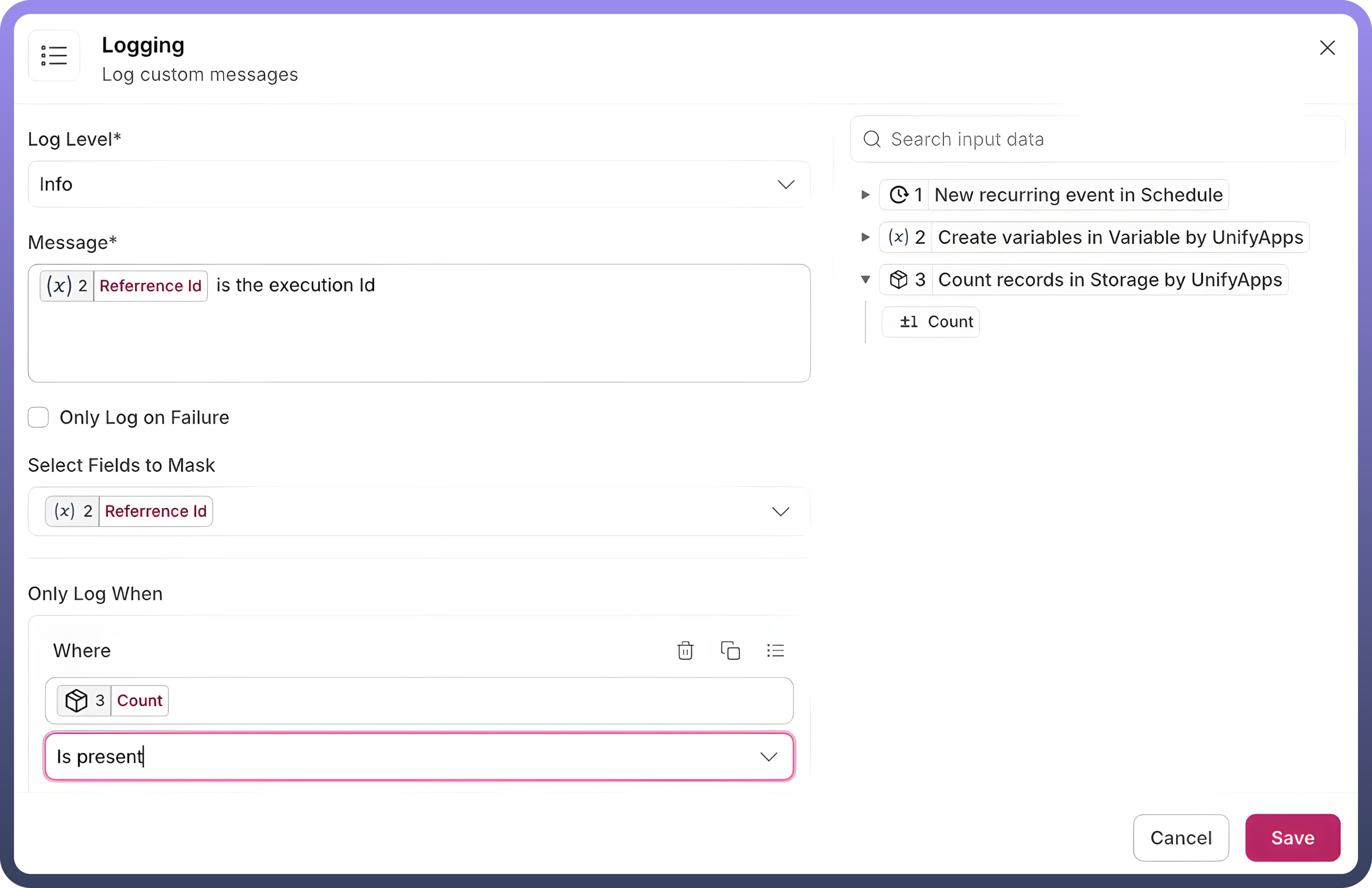1372x888 pixels.
Task: Click the (x) icon on the Variable step
Action: point(898,237)
